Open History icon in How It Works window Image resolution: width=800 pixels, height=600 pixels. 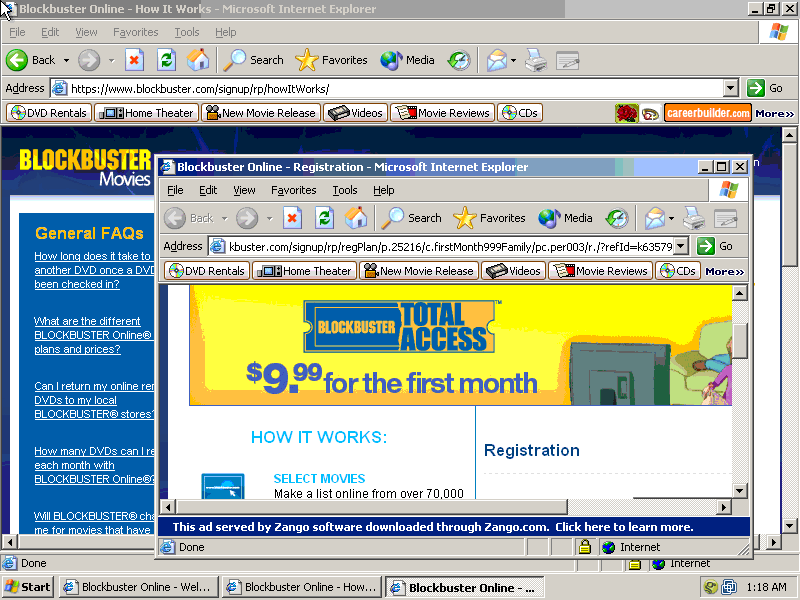click(x=459, y=60)
